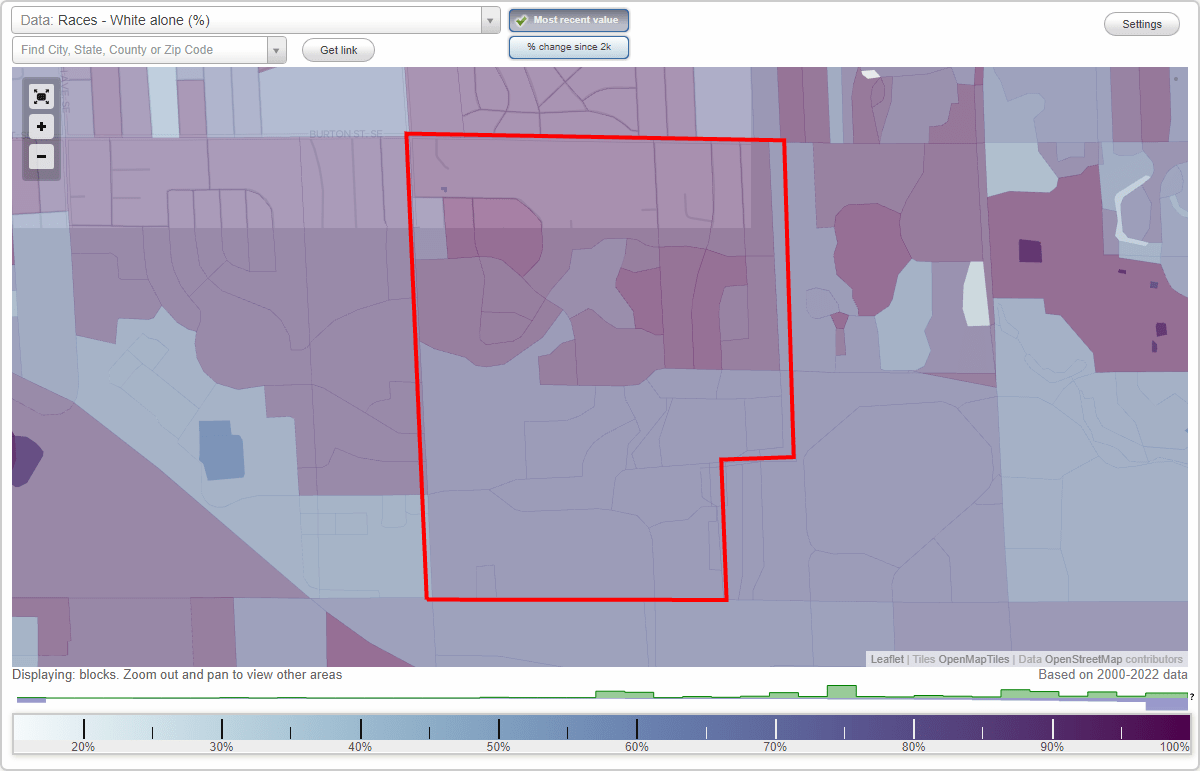Viewport: 1200px width, 771px height.
Task: Open the OpenStreetMap contributors link
Action: pyautogui.click(x=1090, y=659)
